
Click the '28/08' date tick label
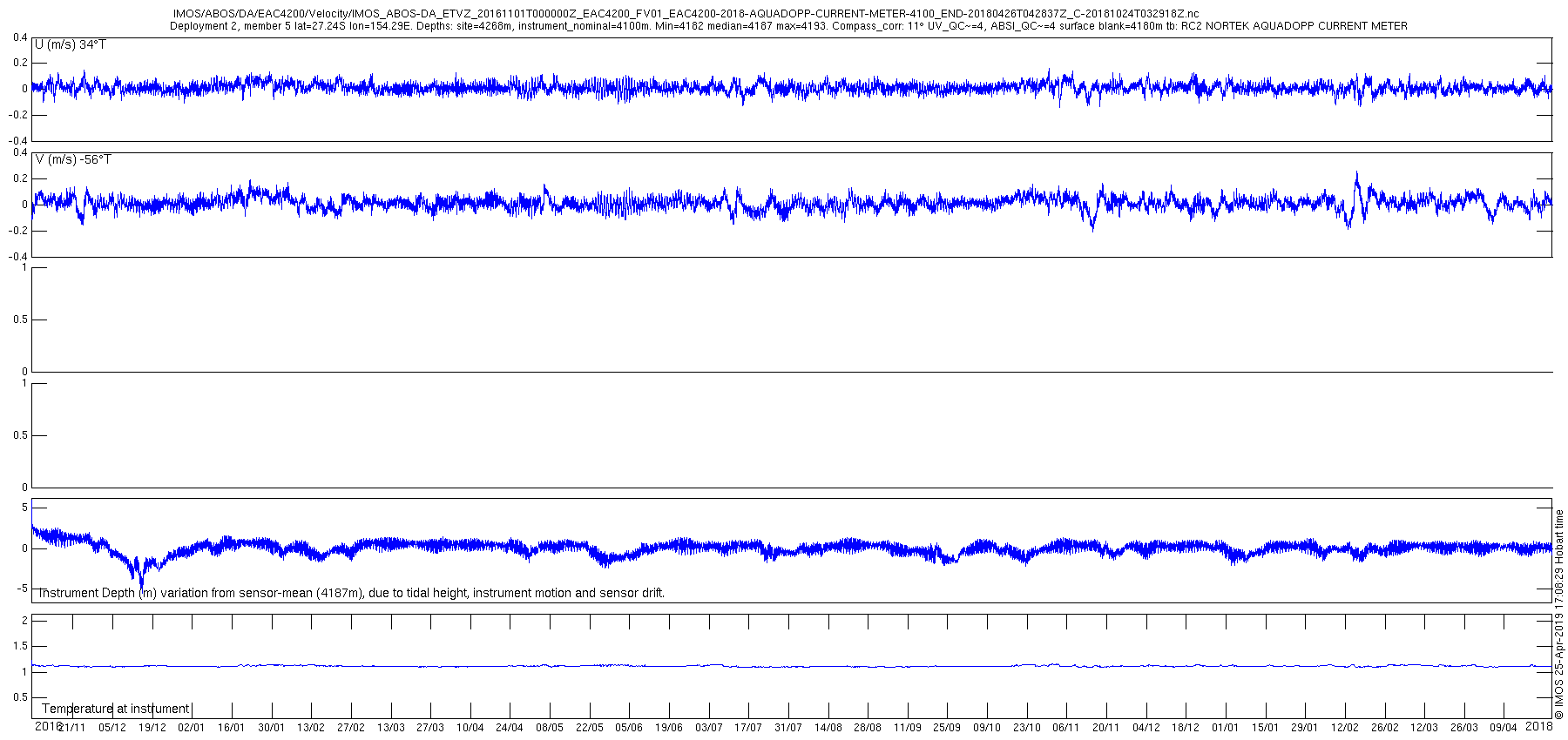(868, 728)
